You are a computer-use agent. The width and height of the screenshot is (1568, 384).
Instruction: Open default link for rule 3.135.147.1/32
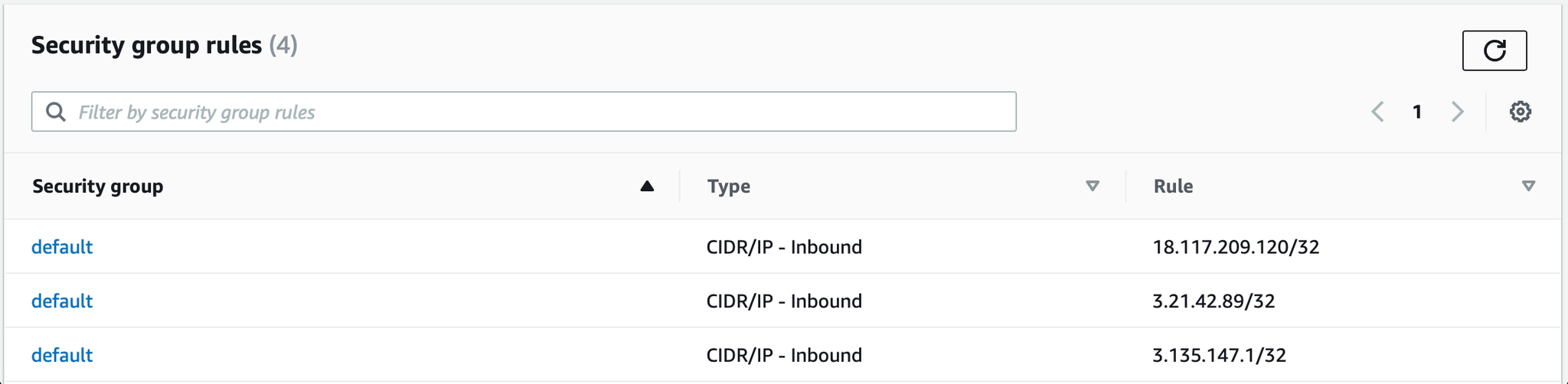click(62, 355)
